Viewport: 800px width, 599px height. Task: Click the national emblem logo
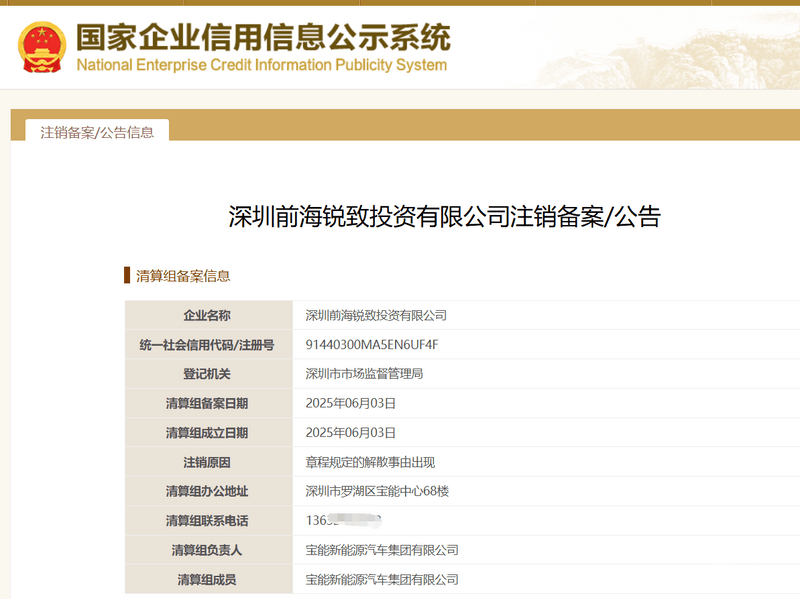point(41,45)
